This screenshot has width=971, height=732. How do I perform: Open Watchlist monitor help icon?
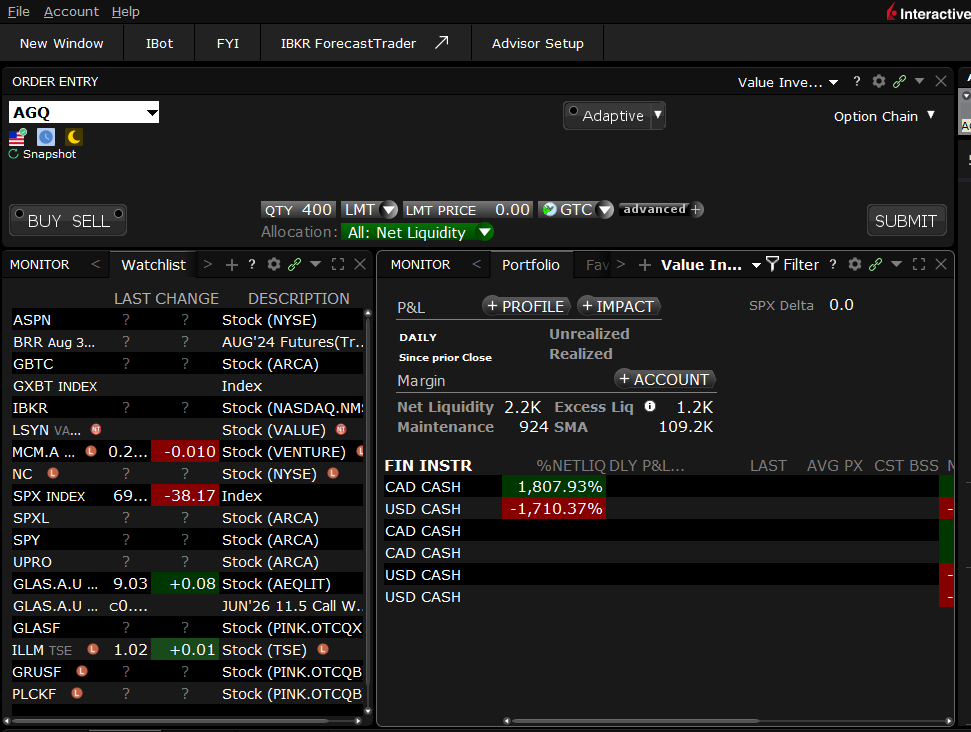pos(252,264)
